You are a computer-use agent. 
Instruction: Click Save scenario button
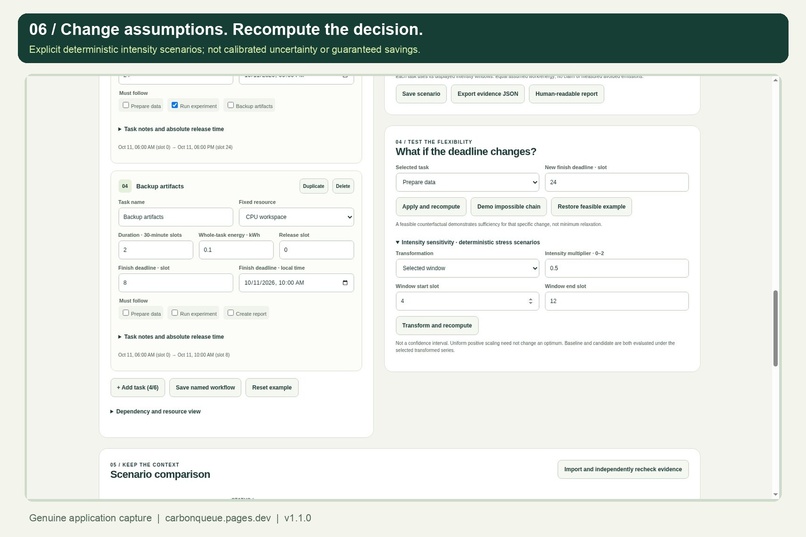(x=421, y=94)
